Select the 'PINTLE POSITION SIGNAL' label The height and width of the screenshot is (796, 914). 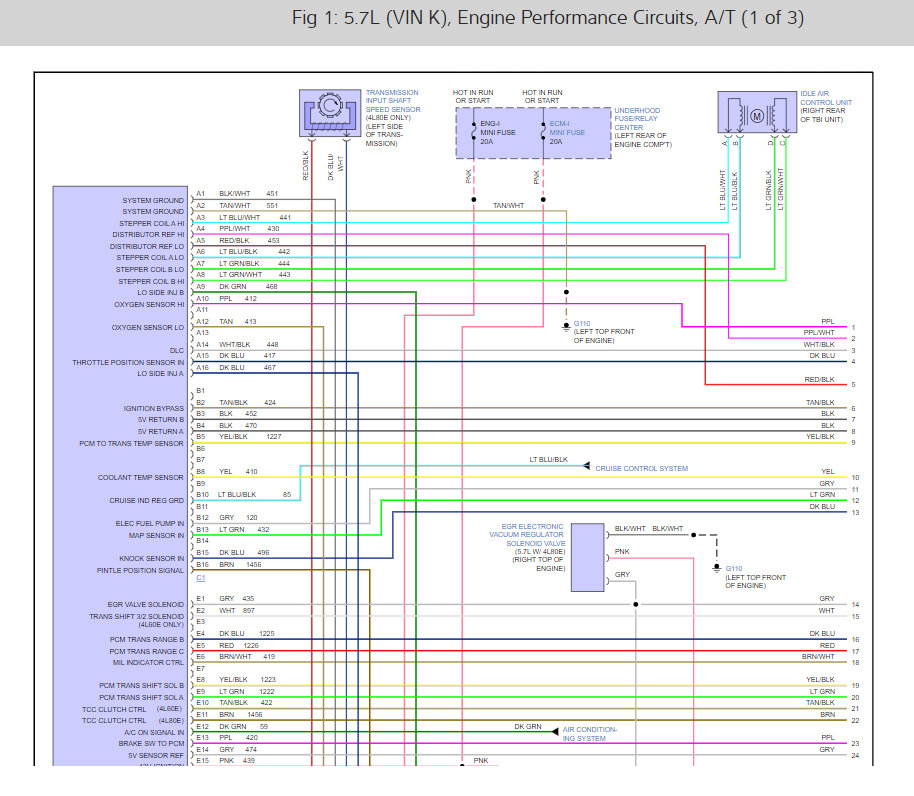pos(140,570)
